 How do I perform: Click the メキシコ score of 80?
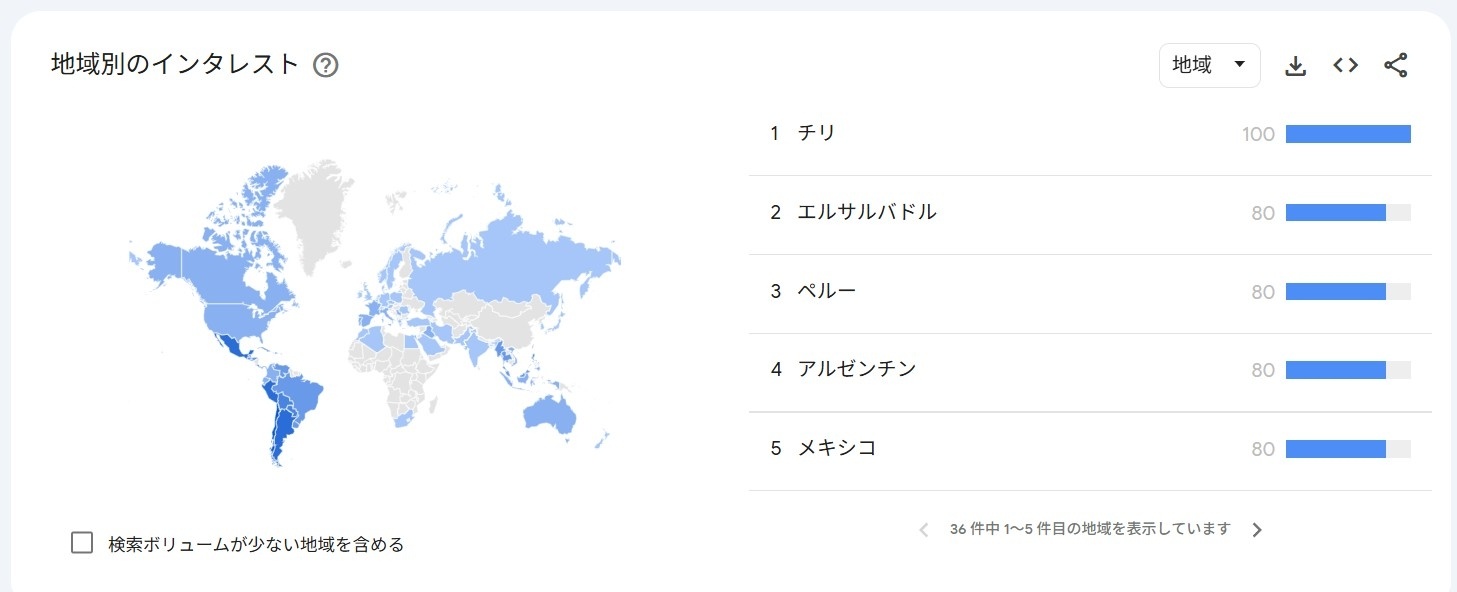tap(1262, 448)
